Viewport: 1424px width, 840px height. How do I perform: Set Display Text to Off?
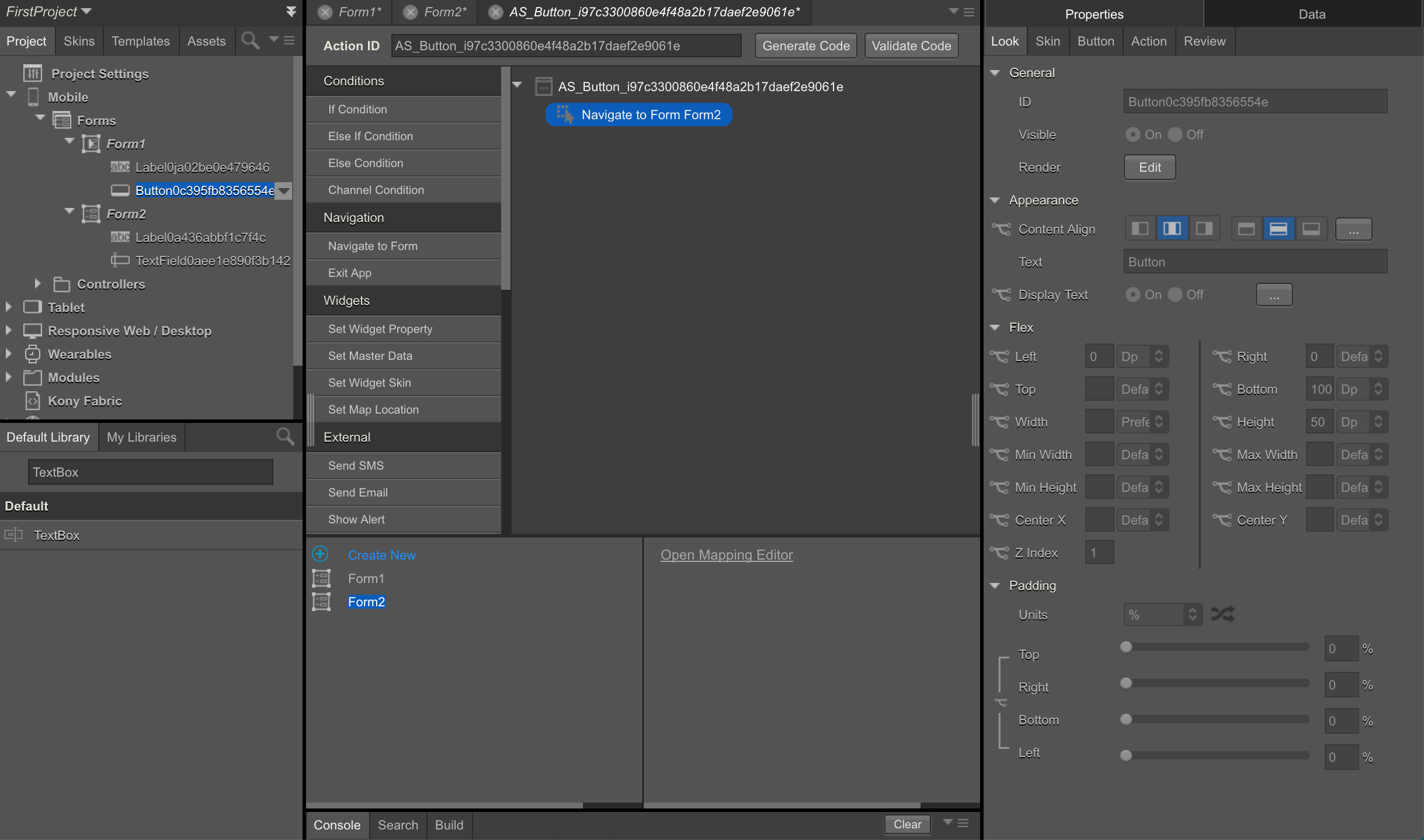(x=1175, y=295)
